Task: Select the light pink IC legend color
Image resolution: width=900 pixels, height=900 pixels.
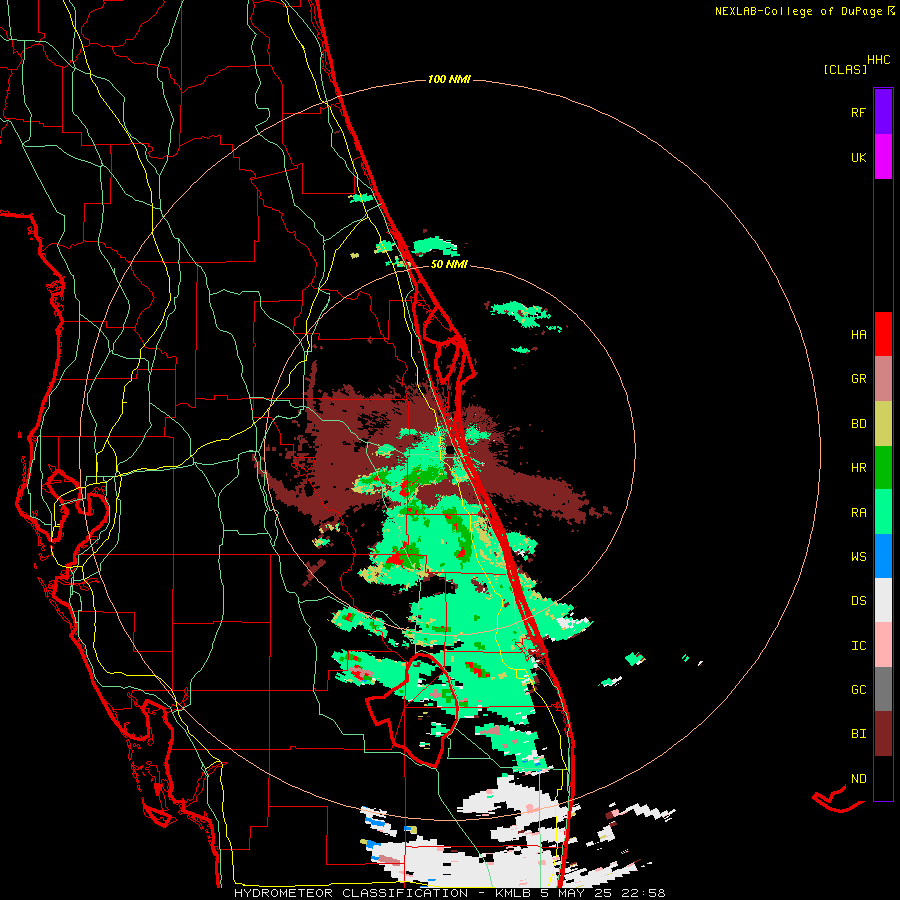Action: click(x=883, y=645)
